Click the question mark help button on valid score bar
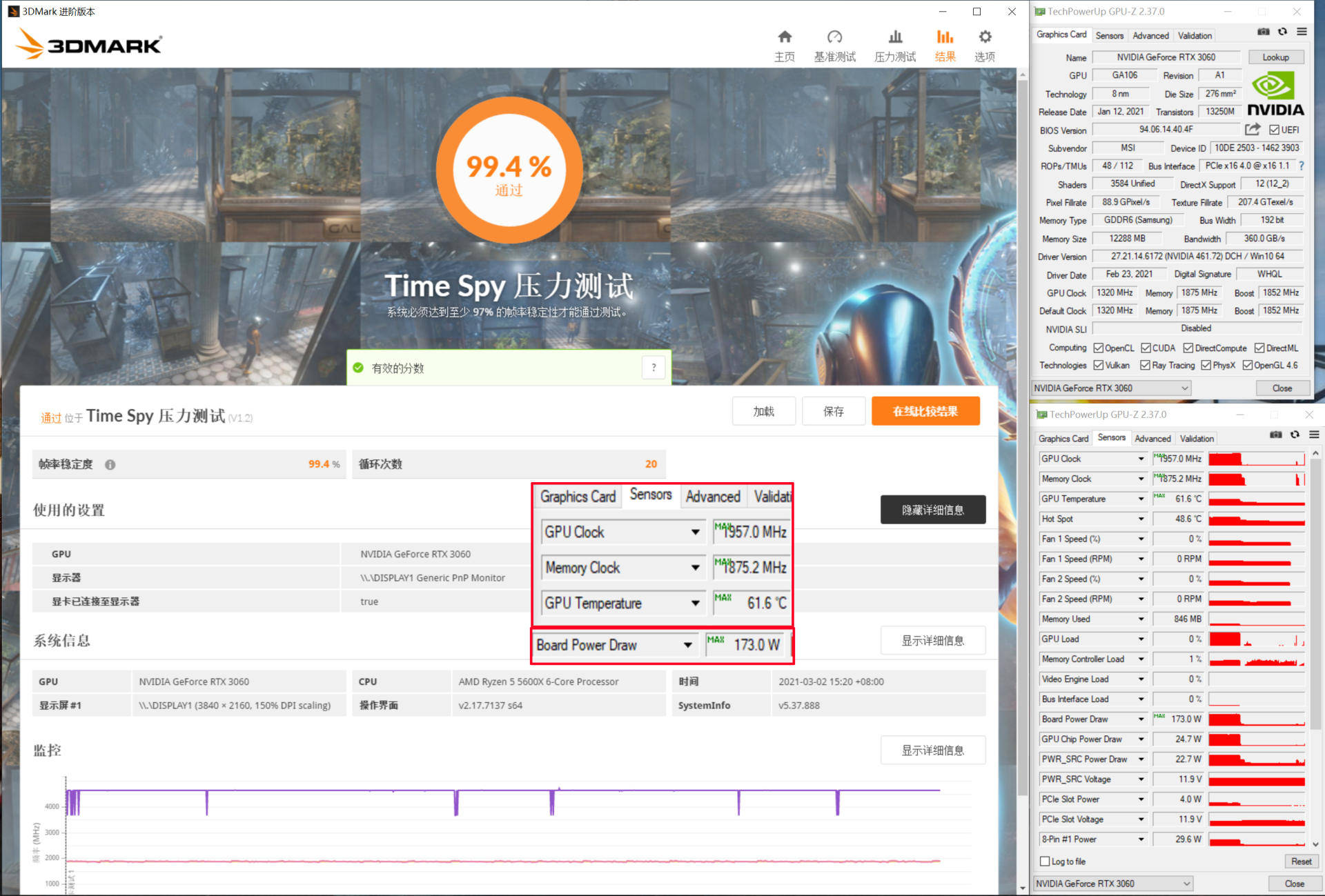 tap(654, 368)
